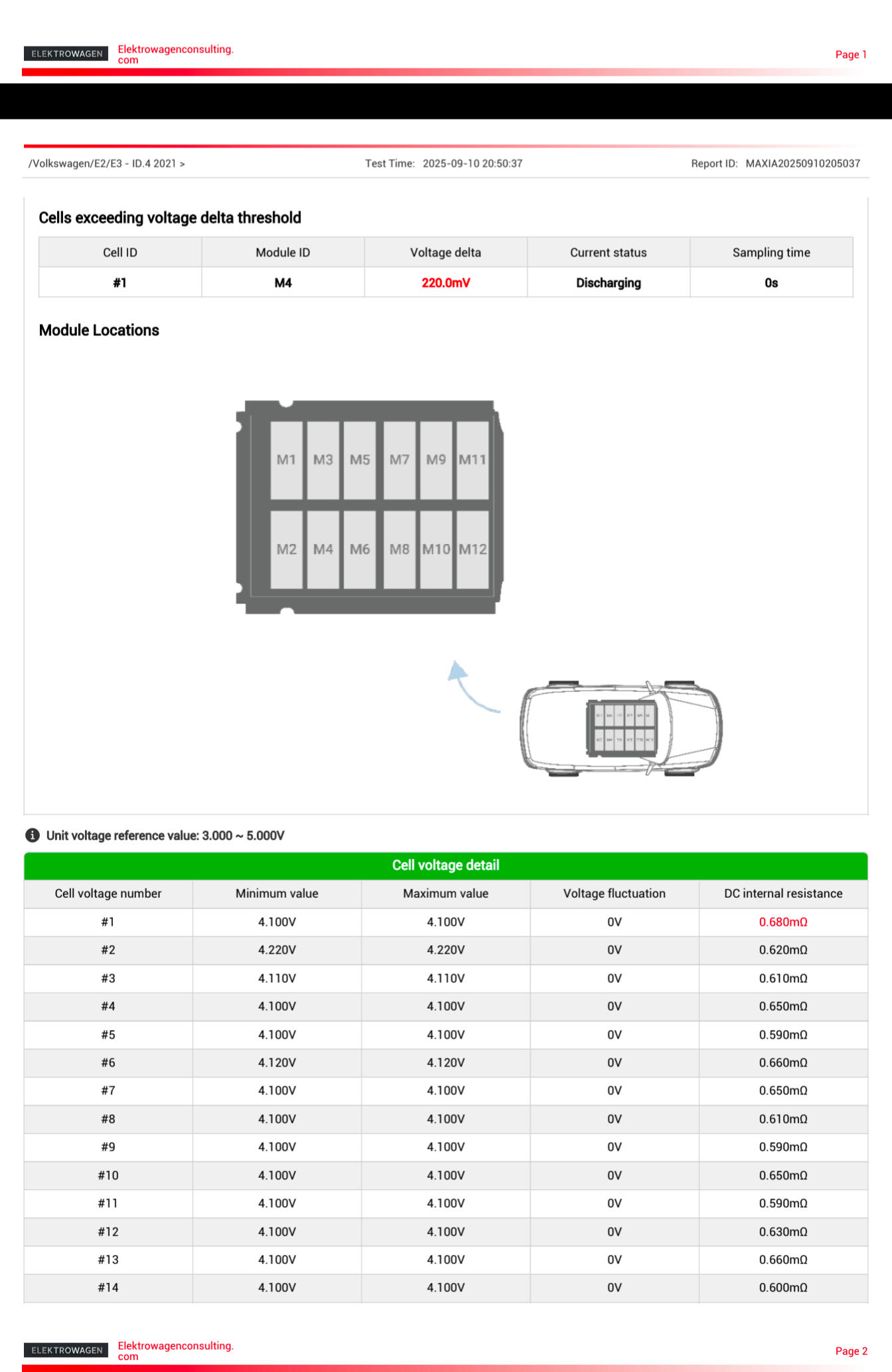Expand the Volkswagen ID.4 2021 breadcrumb path
Screen dimensions: 892x1372
(107, 163)
